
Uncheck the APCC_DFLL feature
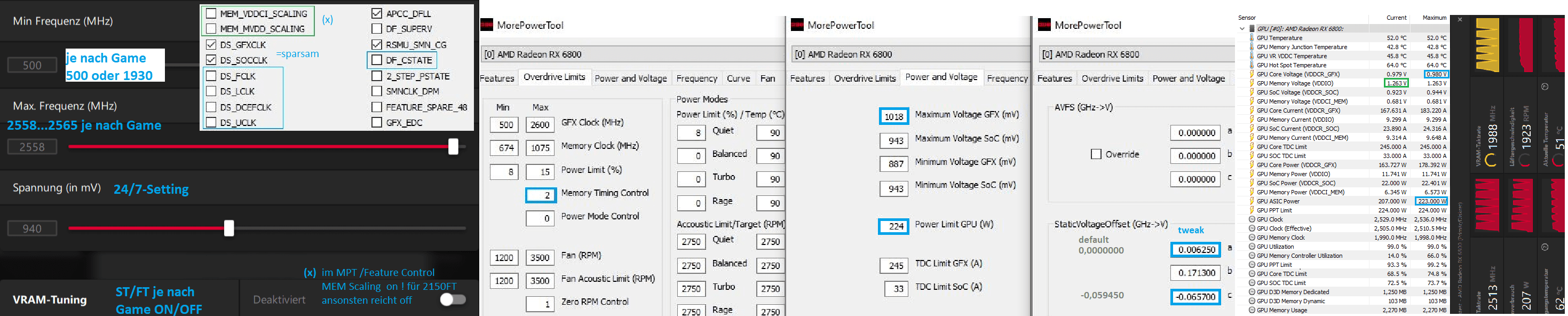pyautogui.click(x=377, y=13)
